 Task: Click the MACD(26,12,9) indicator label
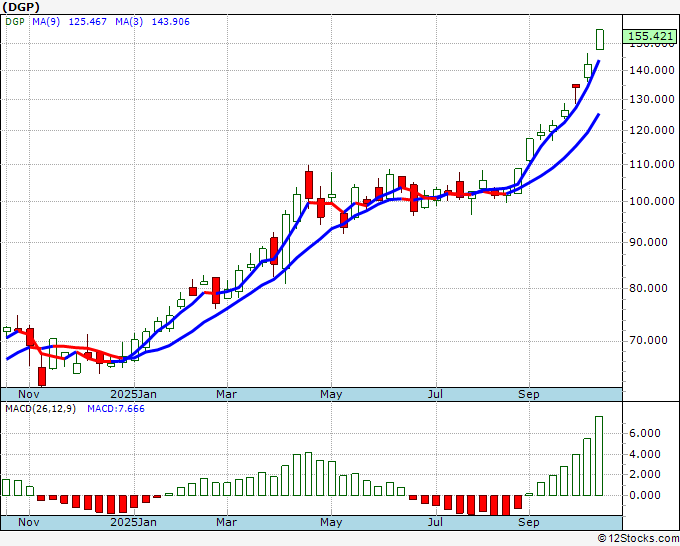click(x=40, y=409)
